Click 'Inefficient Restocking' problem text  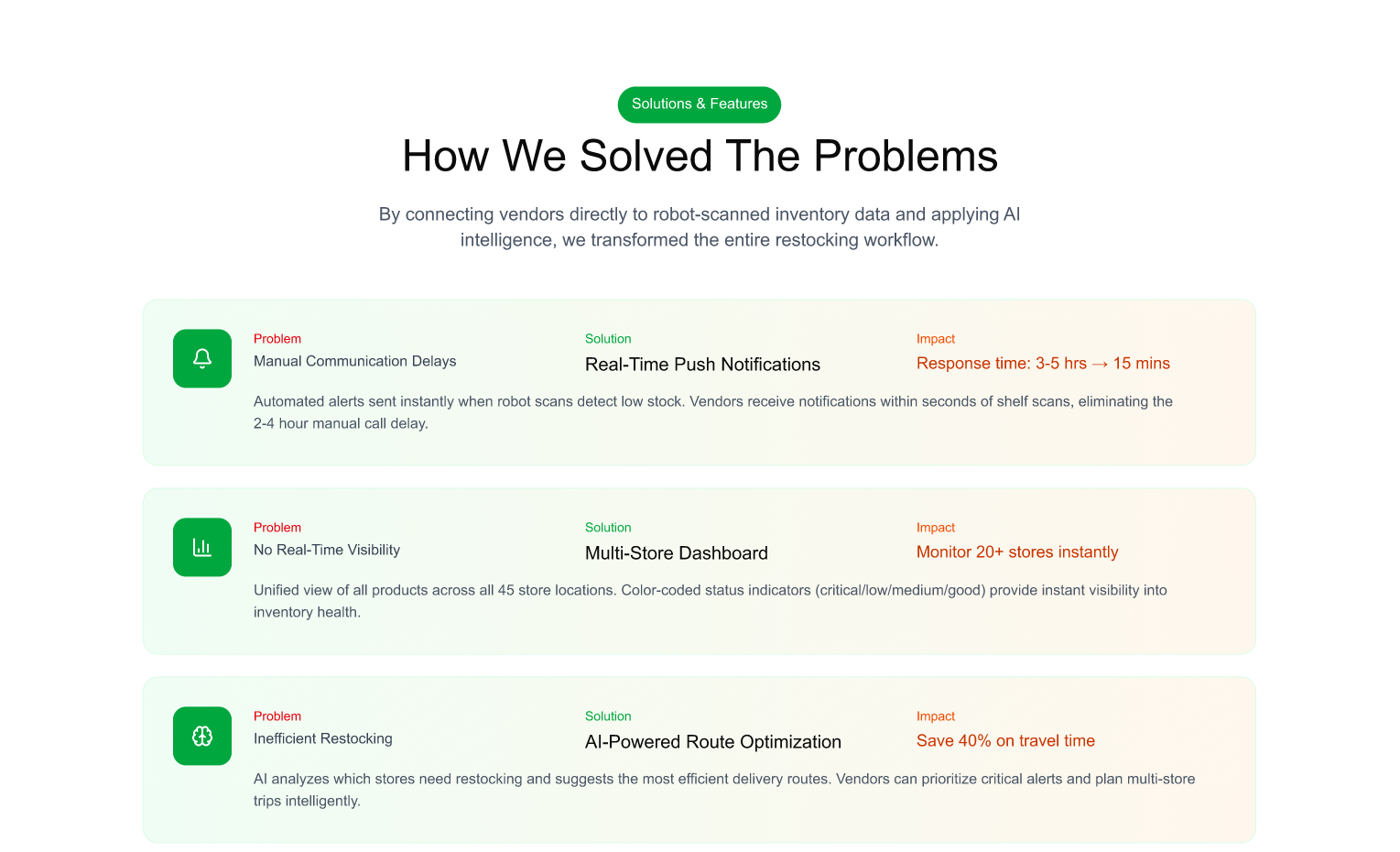pos(322,738)
